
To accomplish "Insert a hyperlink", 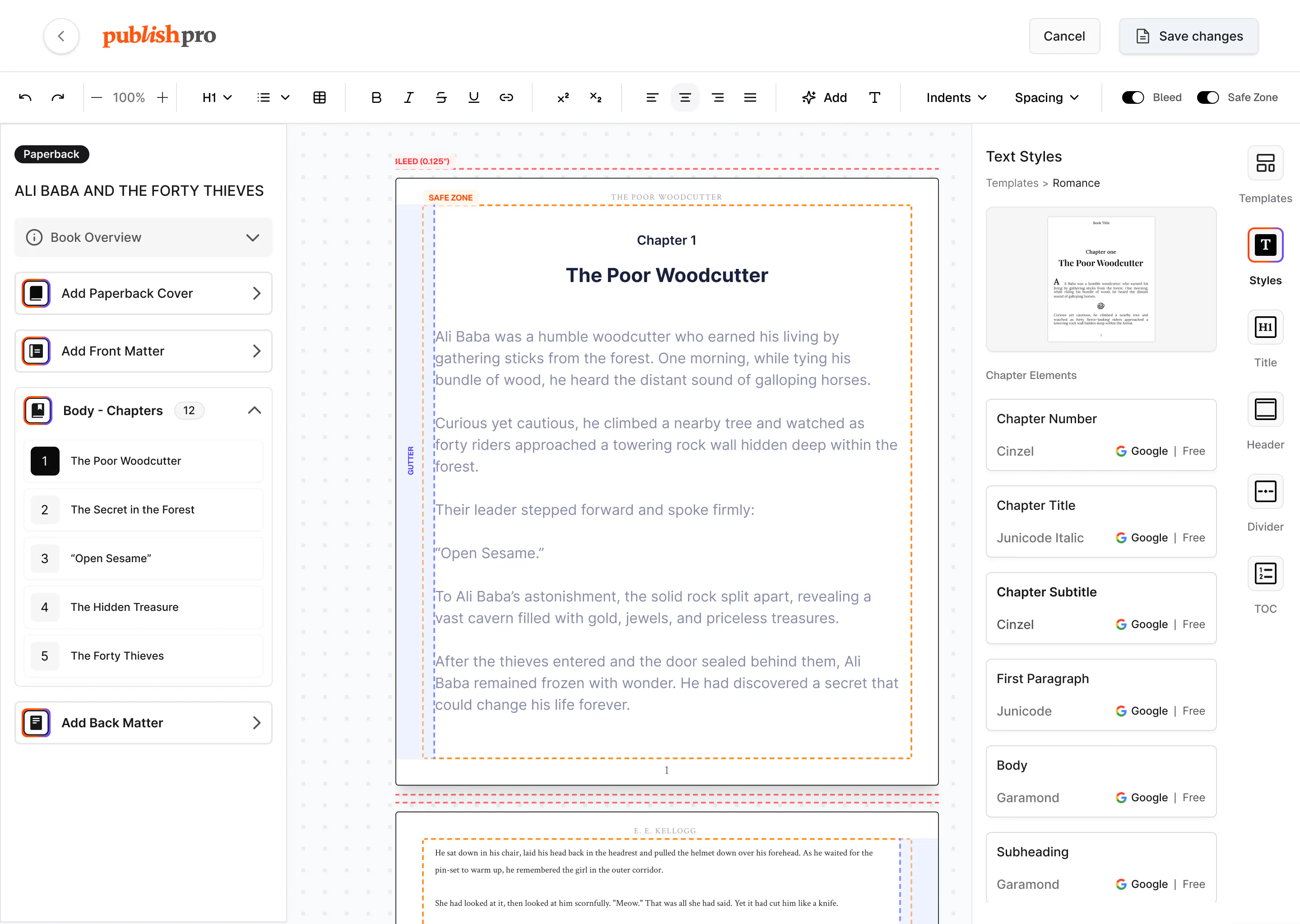I will tap(506, 97).
